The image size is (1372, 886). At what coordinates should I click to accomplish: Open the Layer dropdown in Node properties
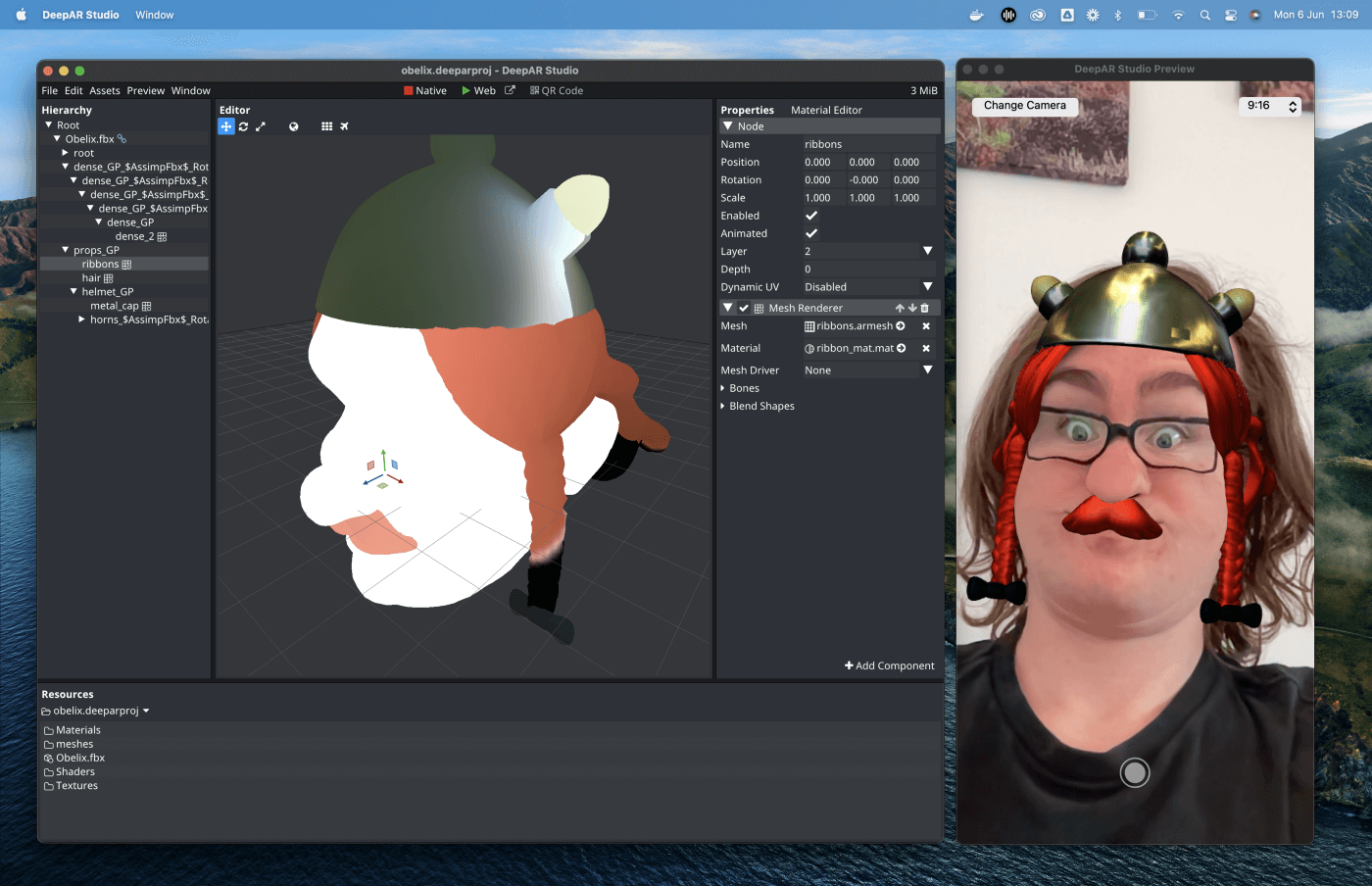[925, 250]
